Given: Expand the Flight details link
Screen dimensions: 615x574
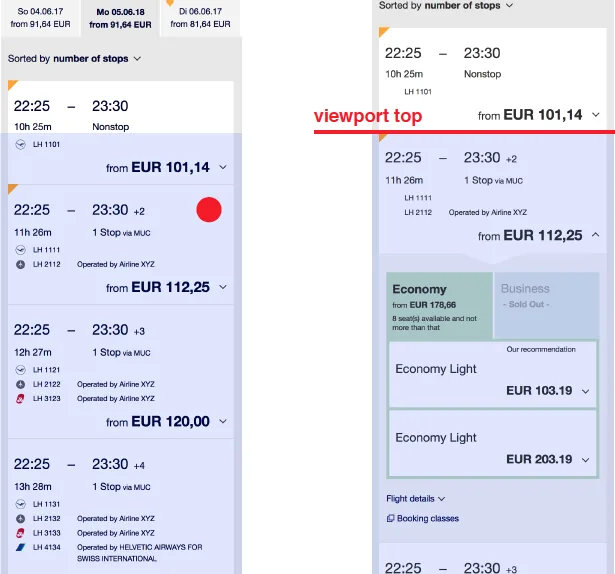Looking at the screenshot, I should [415, 498].
